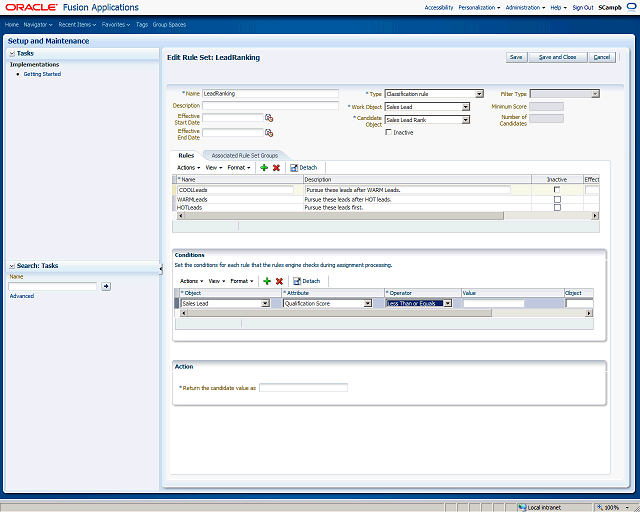Open the Administration menu

click(x=525, y=7)
